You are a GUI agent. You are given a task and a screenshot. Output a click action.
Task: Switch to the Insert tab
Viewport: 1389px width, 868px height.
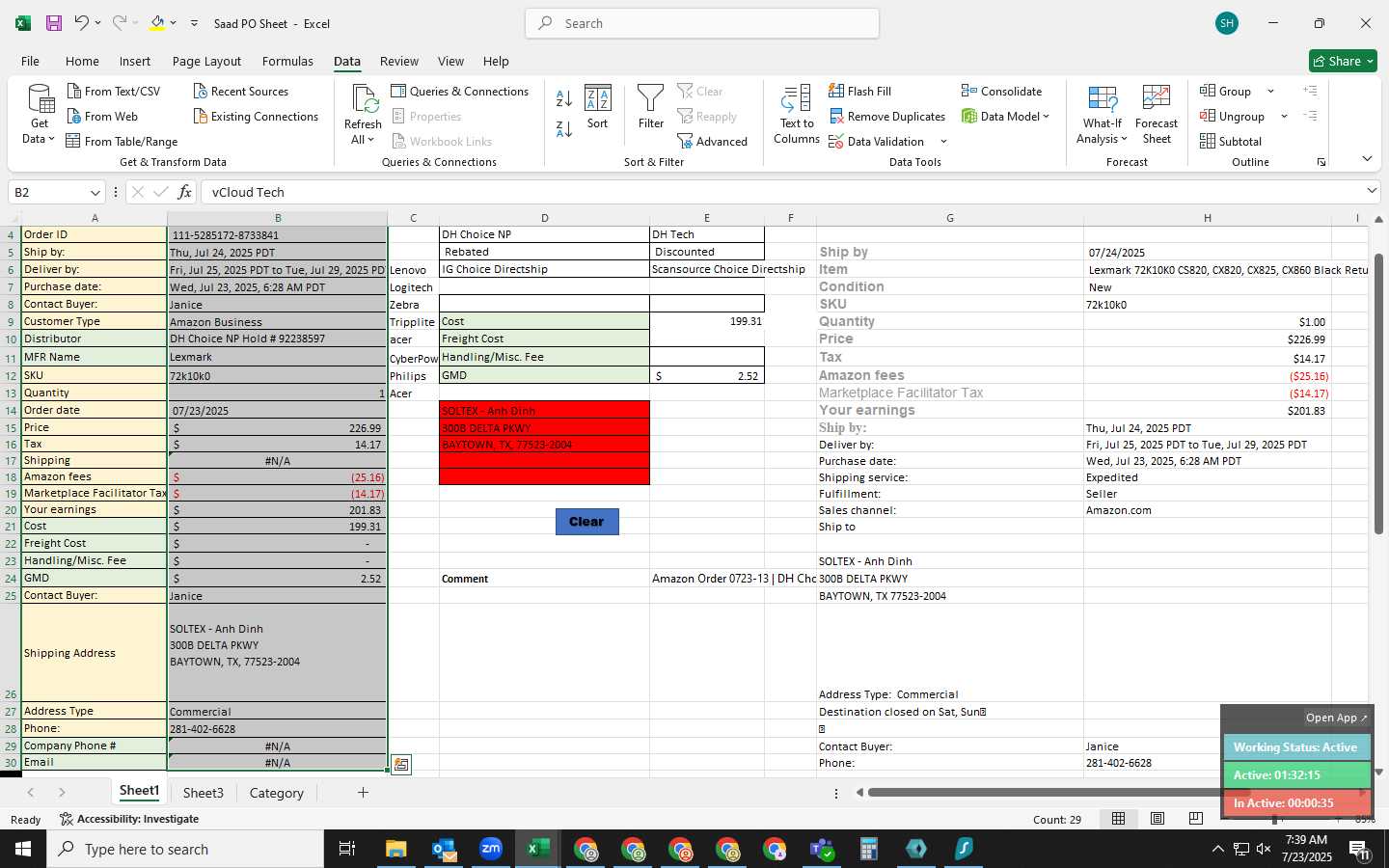pyautogui.click(x=135, y=61)
